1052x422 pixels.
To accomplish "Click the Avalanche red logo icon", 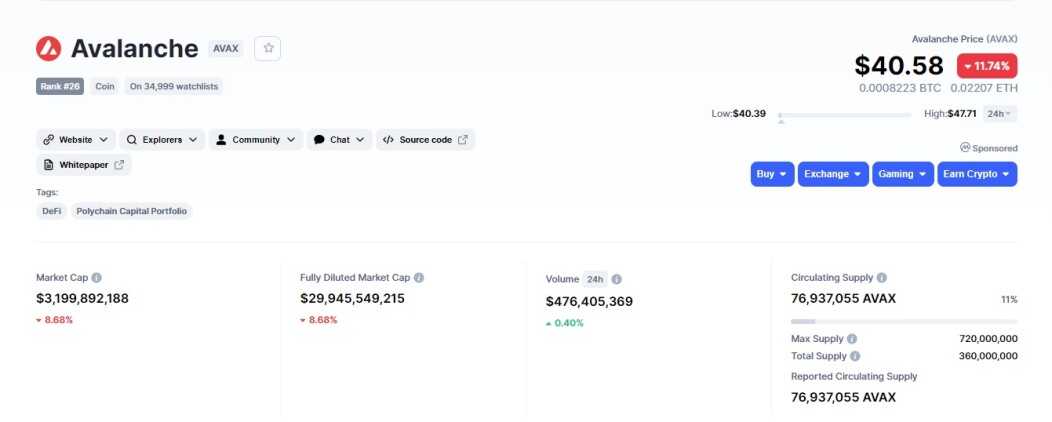I will point(48,48).
